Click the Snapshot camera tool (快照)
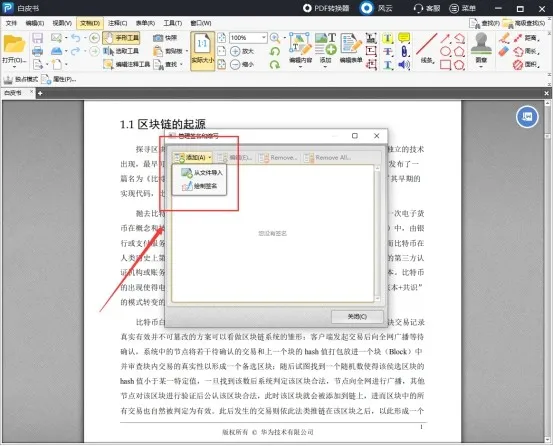 pyautogui.click(x=165, y=38)
